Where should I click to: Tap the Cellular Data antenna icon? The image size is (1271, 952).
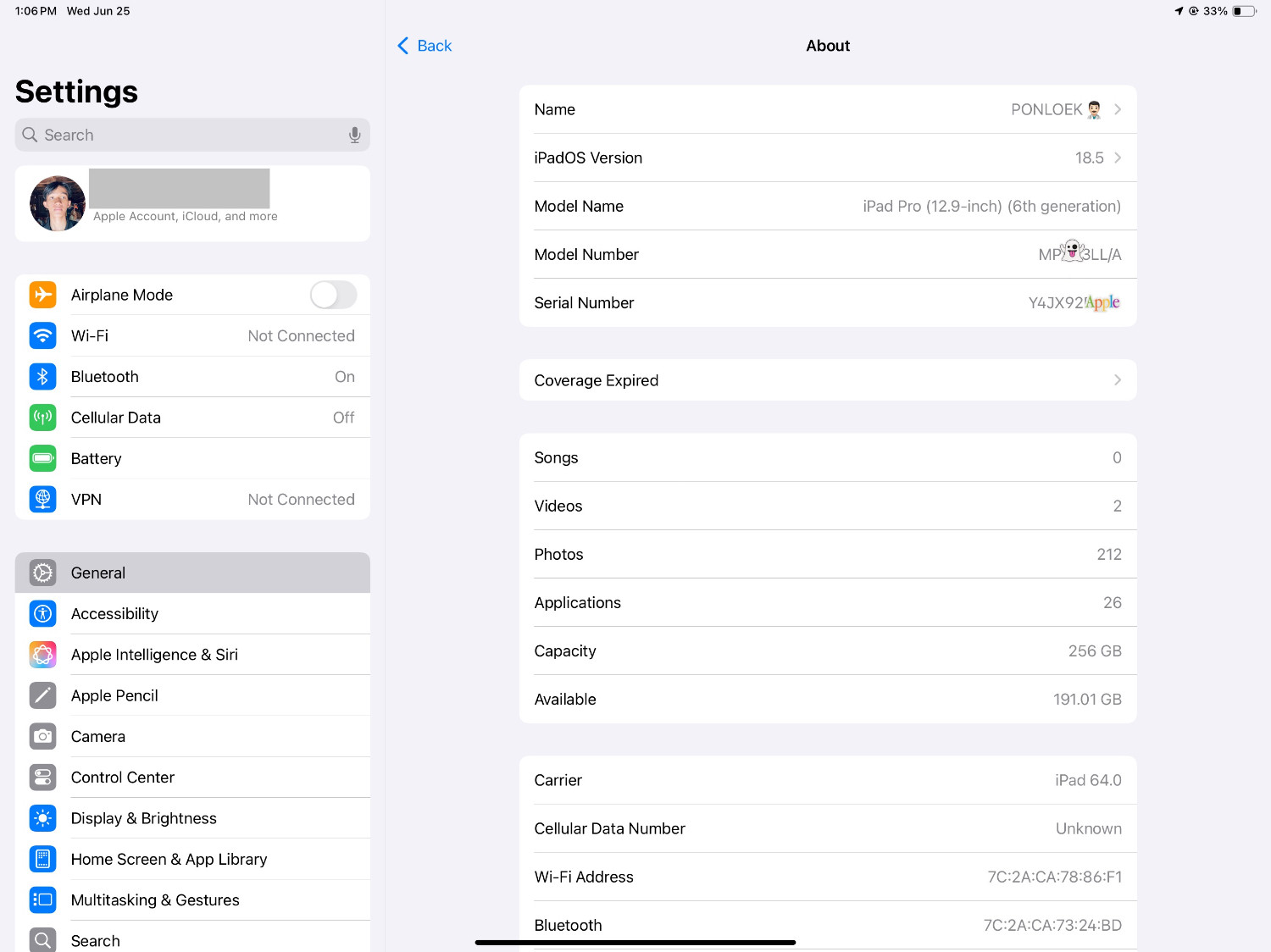pyautogui.click(x=43, y=418)
